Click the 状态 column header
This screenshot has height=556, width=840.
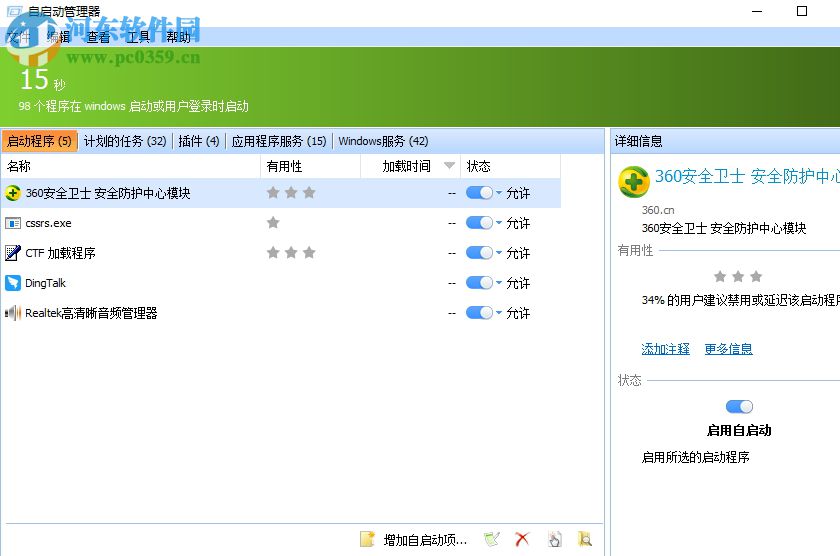[x=511, y=166]
